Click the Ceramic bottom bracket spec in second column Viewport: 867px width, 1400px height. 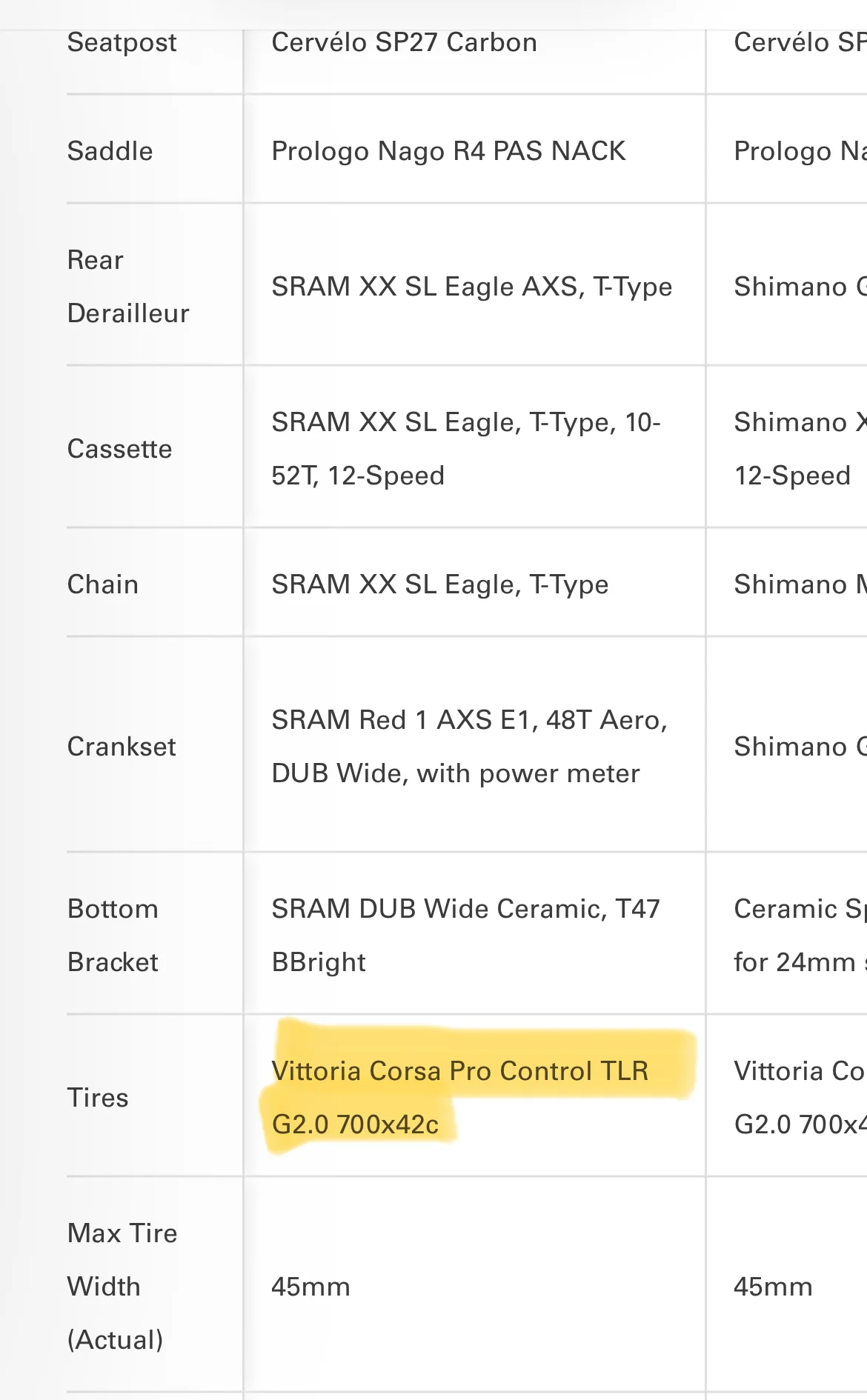(800, 936)
